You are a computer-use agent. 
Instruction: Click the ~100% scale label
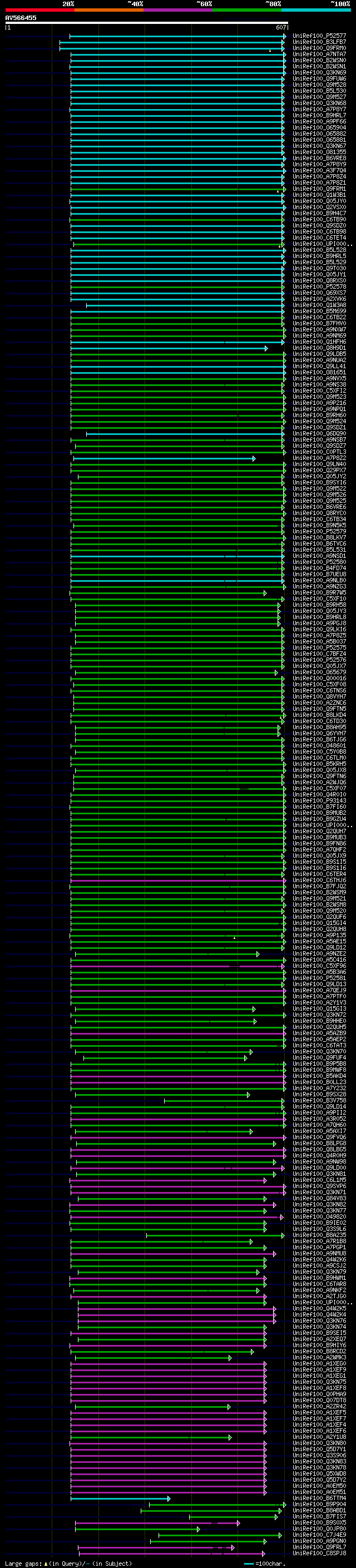341,4
